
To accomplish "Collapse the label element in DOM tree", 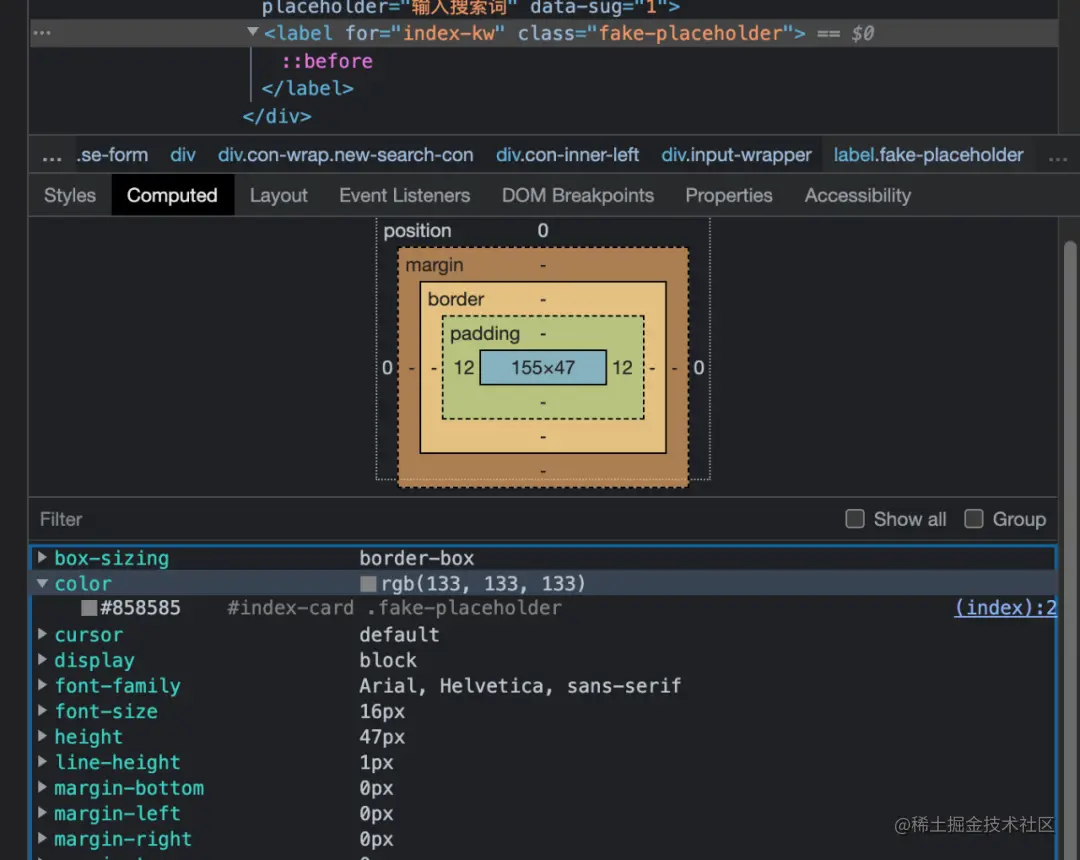I will [253, 32].
